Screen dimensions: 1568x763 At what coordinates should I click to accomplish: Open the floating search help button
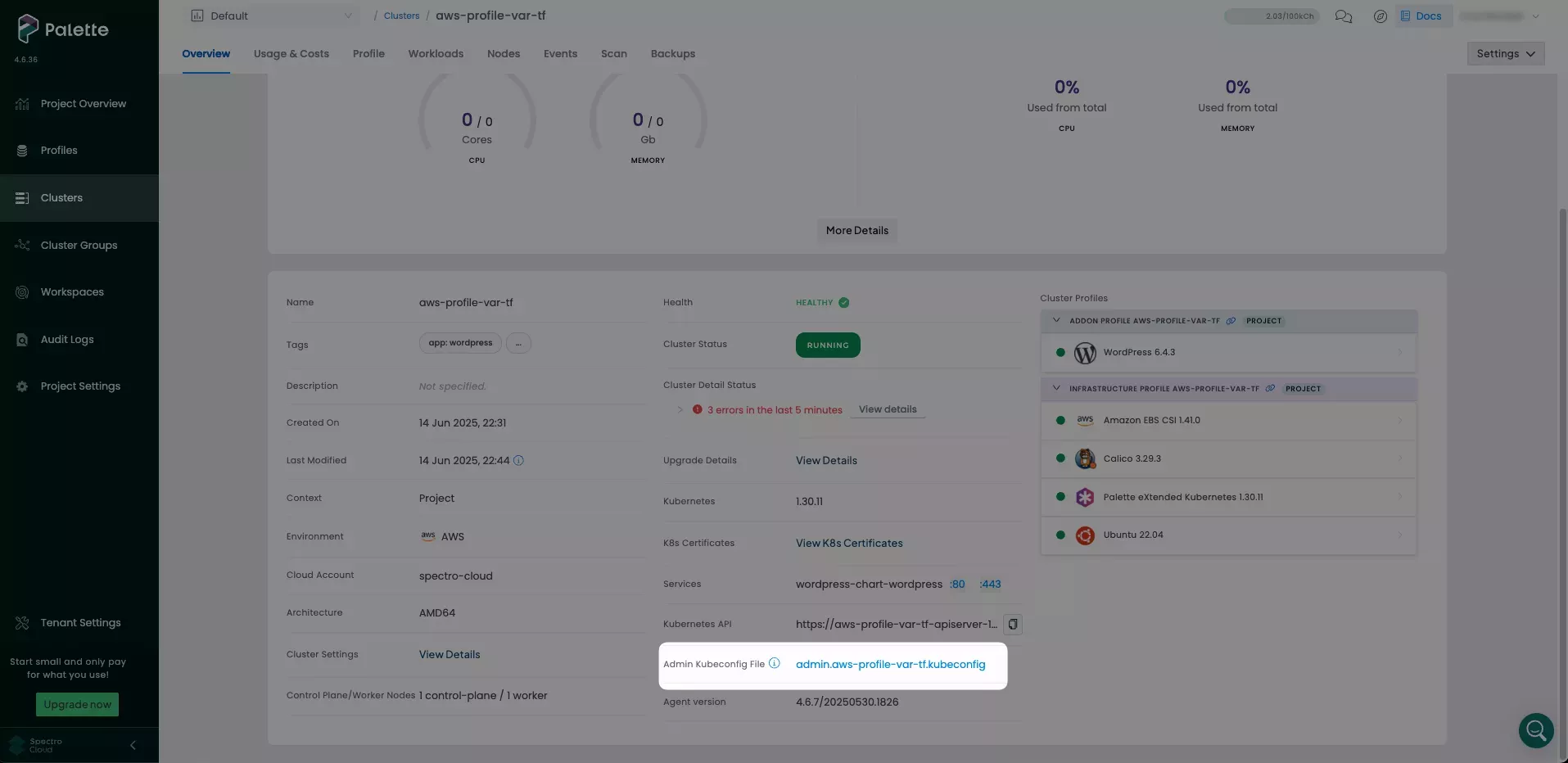1535,730
